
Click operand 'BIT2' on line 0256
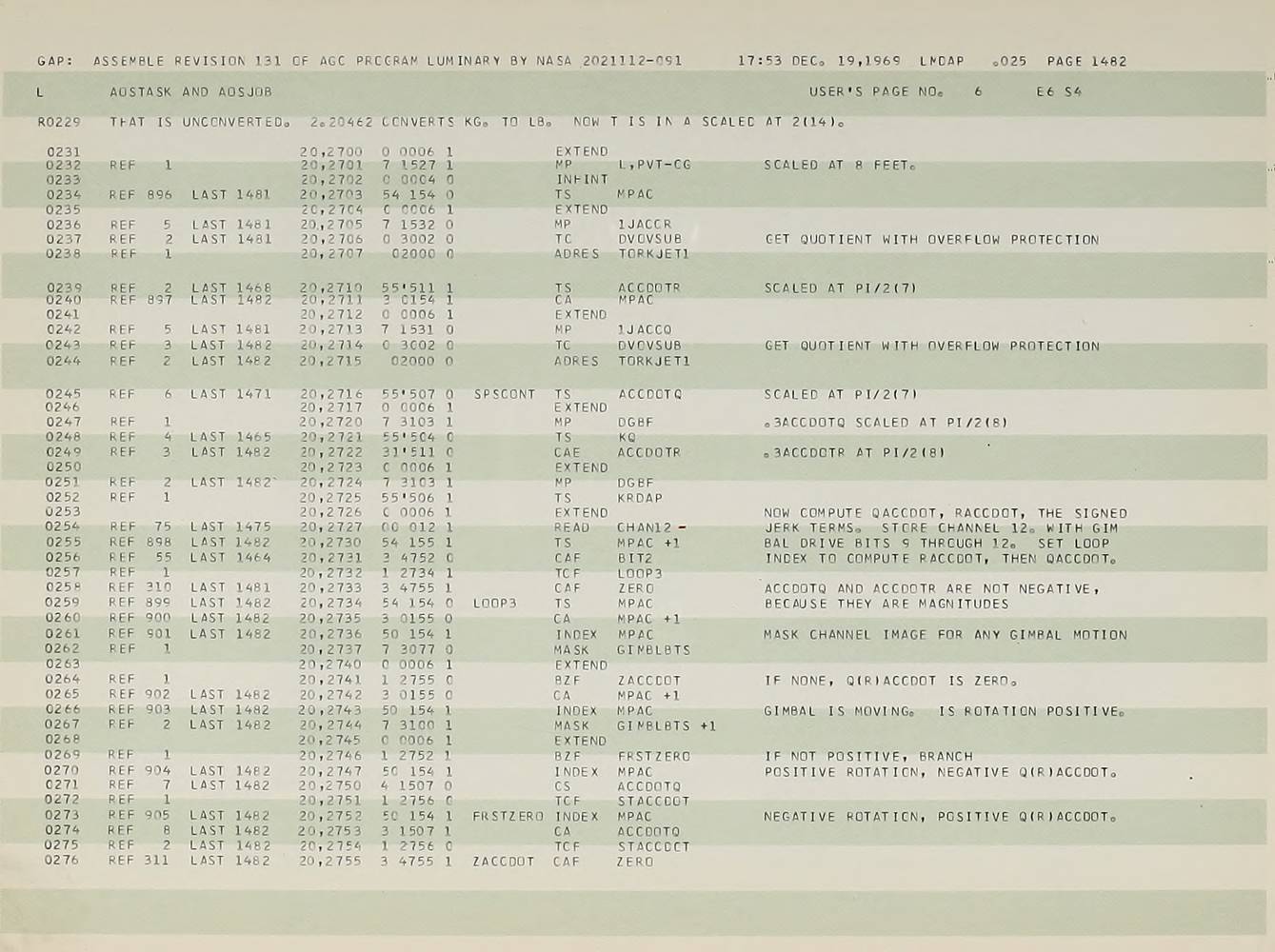coord(634,558)
